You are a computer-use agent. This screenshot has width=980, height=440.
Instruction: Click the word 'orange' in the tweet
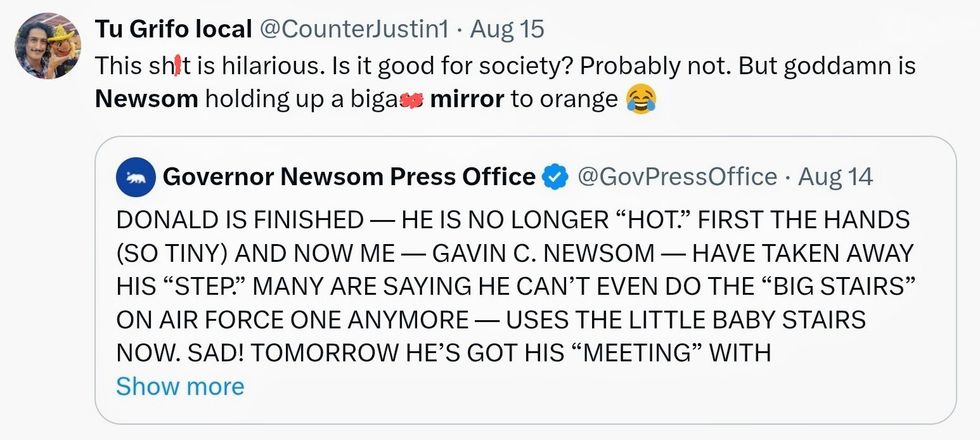tap(581, 100)
